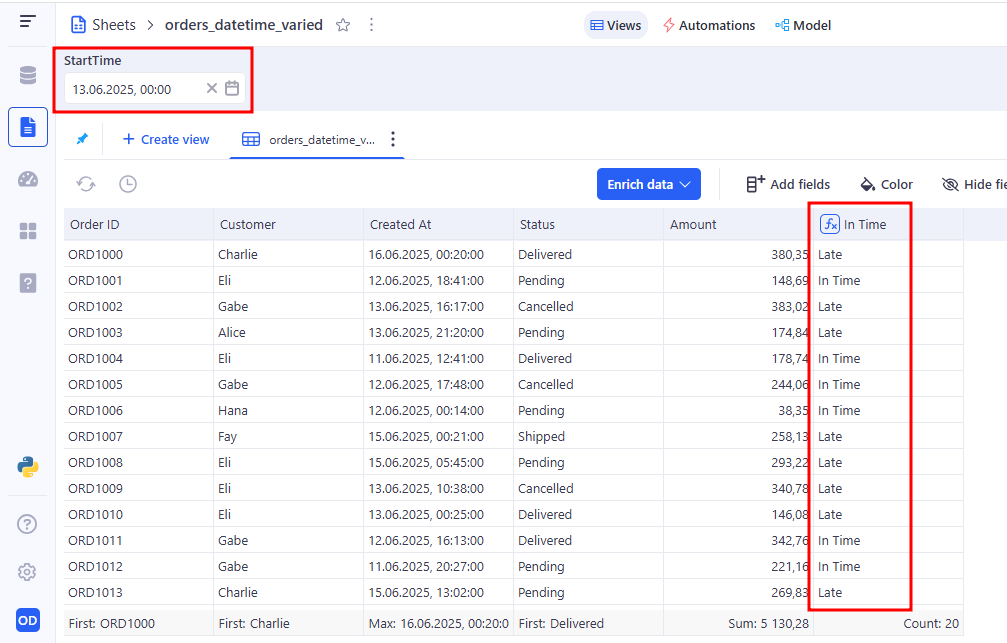The image size is (1007, 643).
Task: Open the Color options
Action: pos(886,184)
